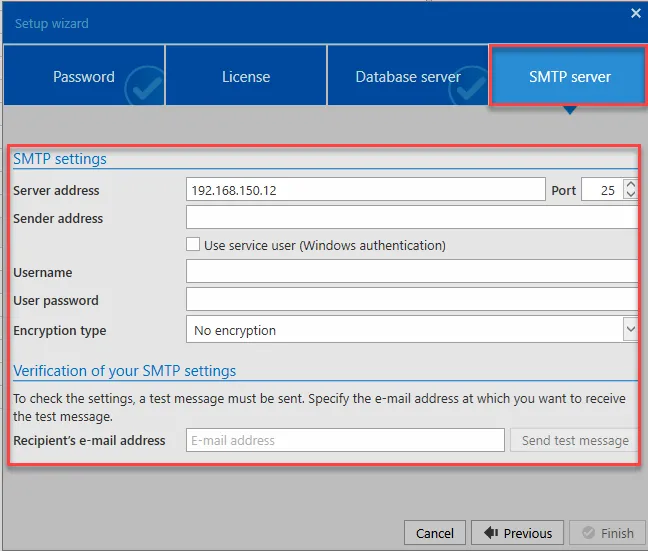Switch to the Password tab
648x551 pixels.
coord(84,75)
